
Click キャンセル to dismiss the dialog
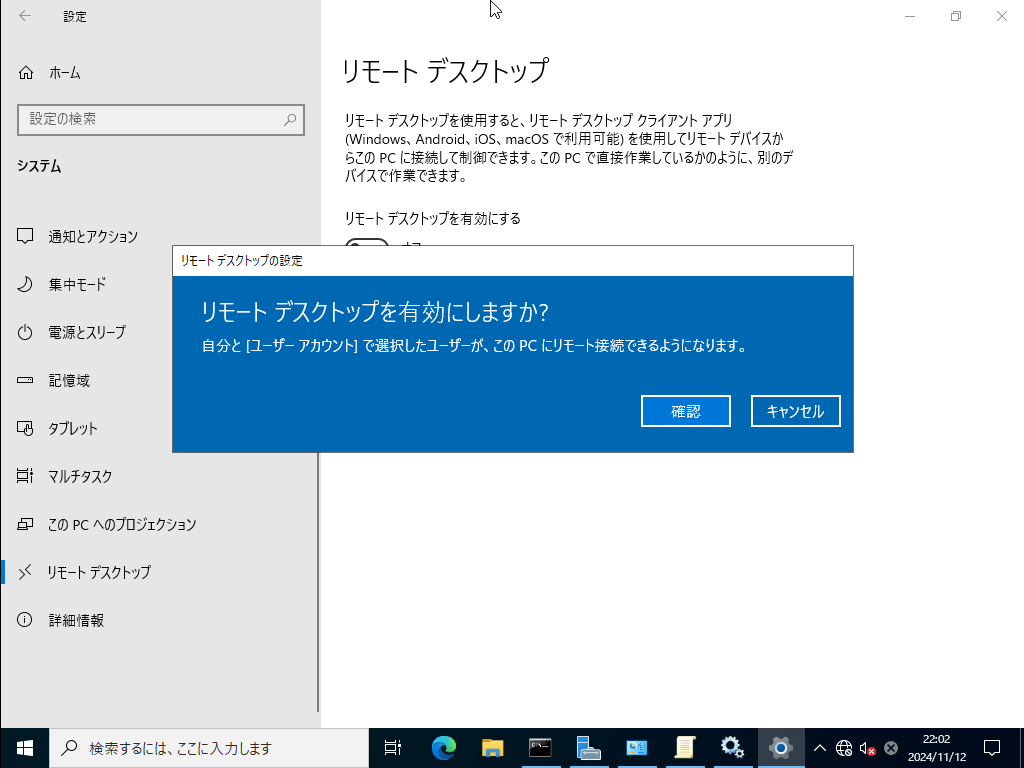click(795, 411)
